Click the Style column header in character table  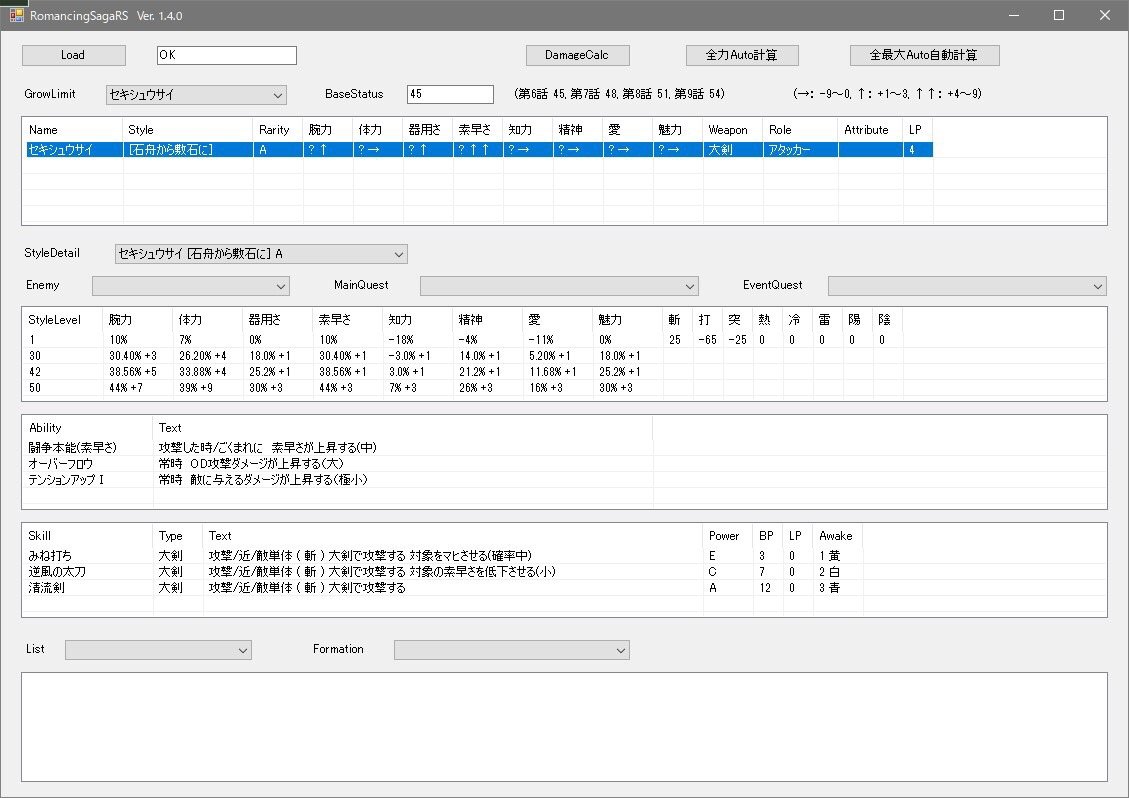point(188,130)
